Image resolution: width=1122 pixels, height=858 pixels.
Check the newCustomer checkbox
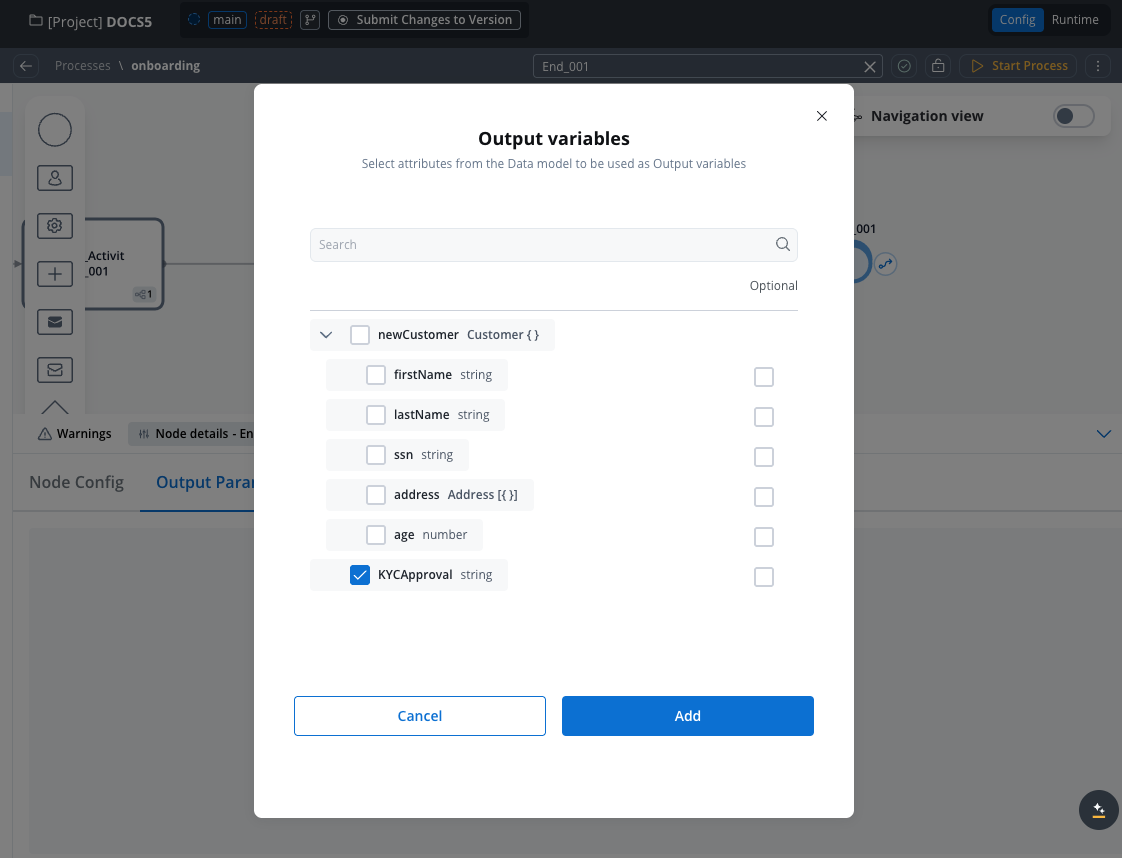click(360, 335)
